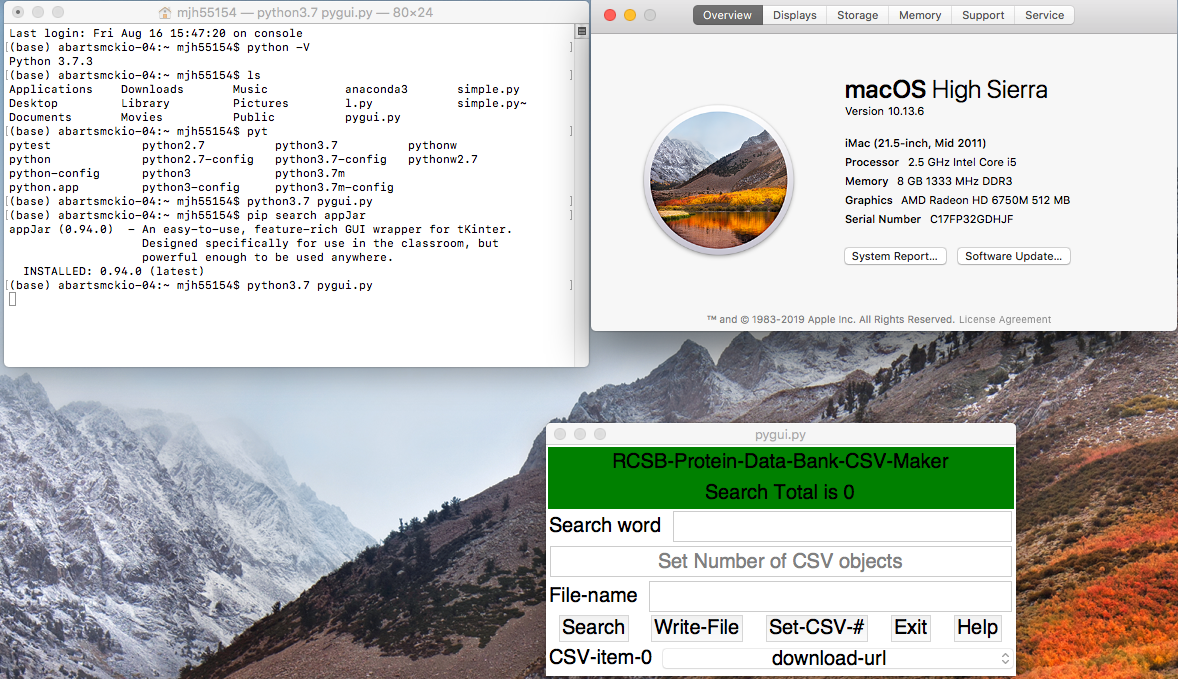This screenshot has width=1178, height=679.
Task: Click the Serial Number value C17FP32GDHJF
Action: [971, 219]
